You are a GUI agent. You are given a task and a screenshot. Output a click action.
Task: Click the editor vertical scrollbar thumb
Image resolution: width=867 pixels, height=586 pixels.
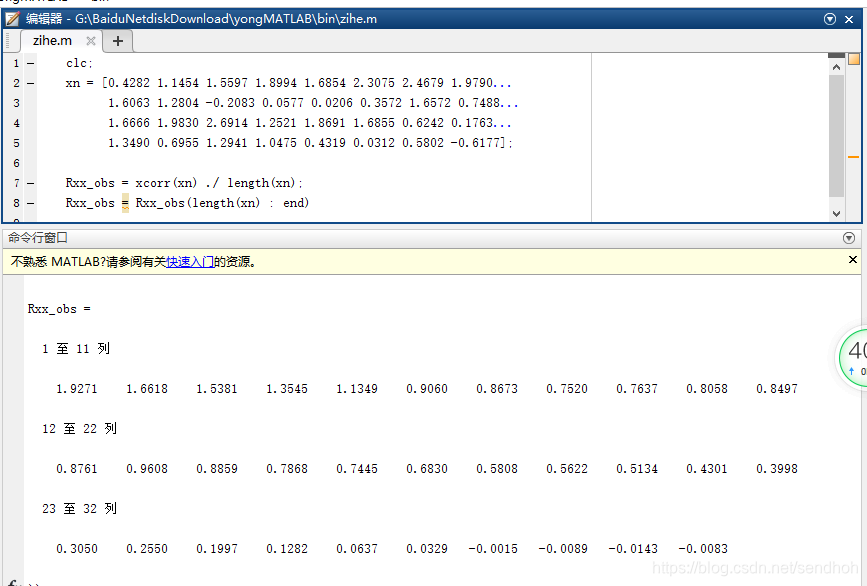(836, 136)
